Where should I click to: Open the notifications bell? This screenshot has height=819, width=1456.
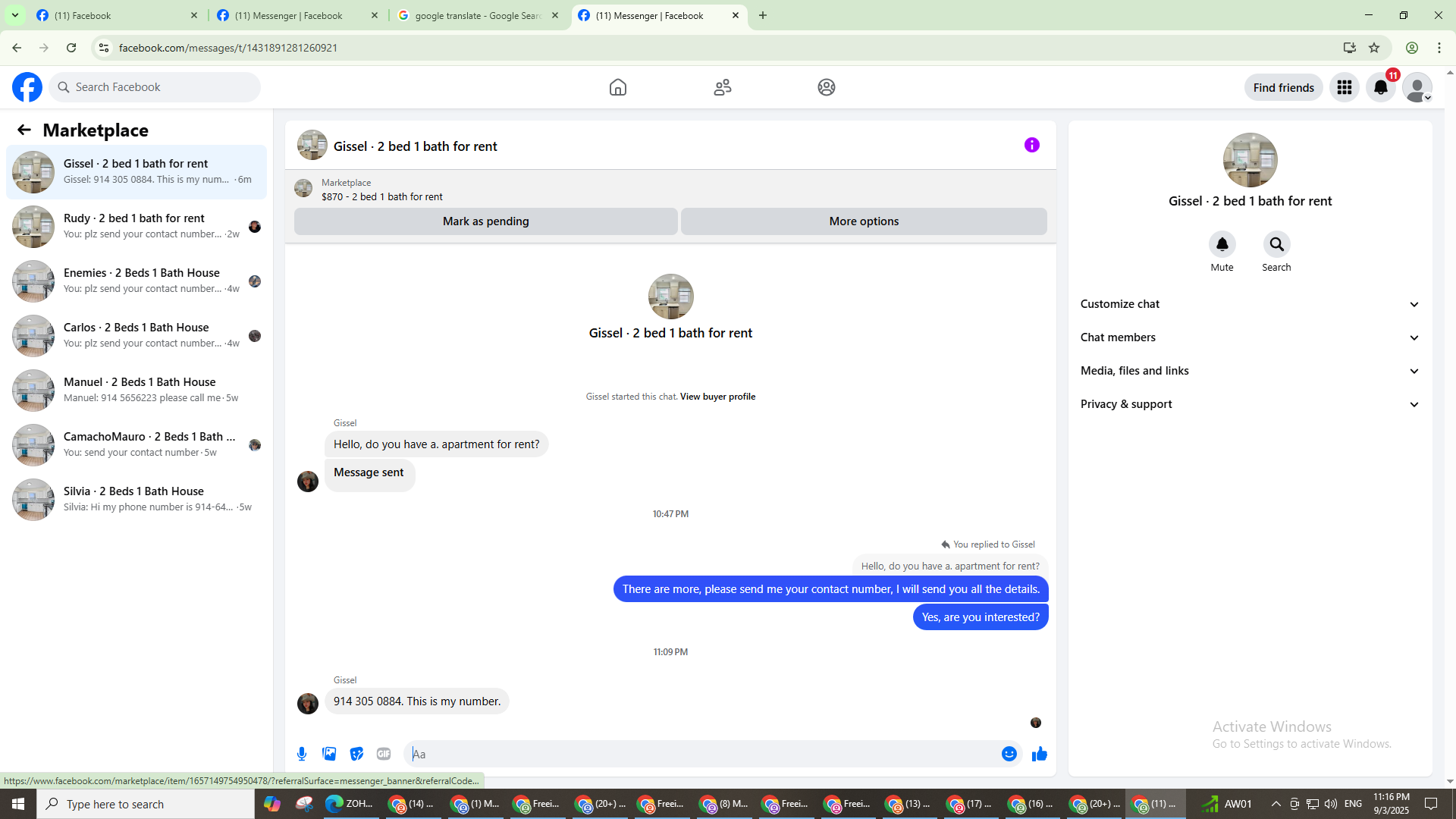click(1381, 87)
